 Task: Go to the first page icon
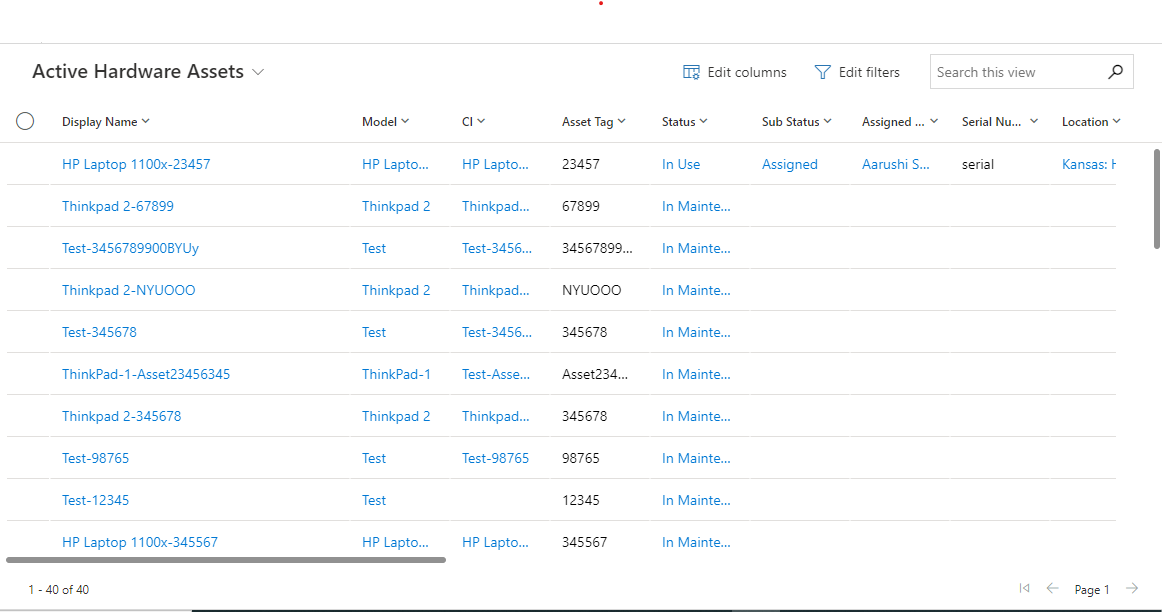coord(1024,588)
